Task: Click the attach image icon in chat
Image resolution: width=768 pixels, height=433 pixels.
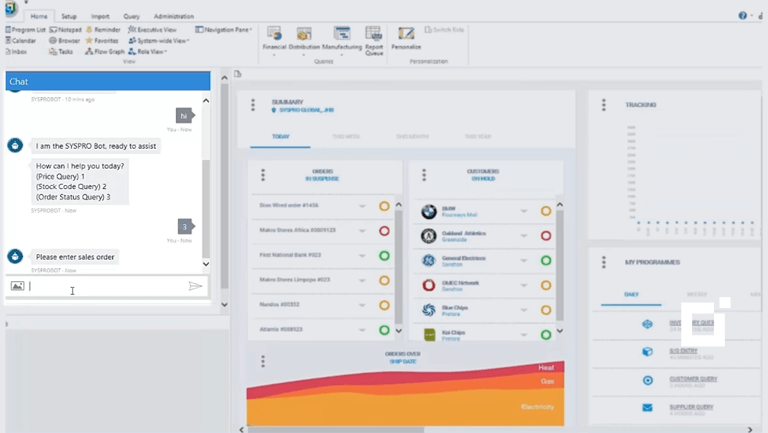Action: pyautogui.click(x=17, y=286)
